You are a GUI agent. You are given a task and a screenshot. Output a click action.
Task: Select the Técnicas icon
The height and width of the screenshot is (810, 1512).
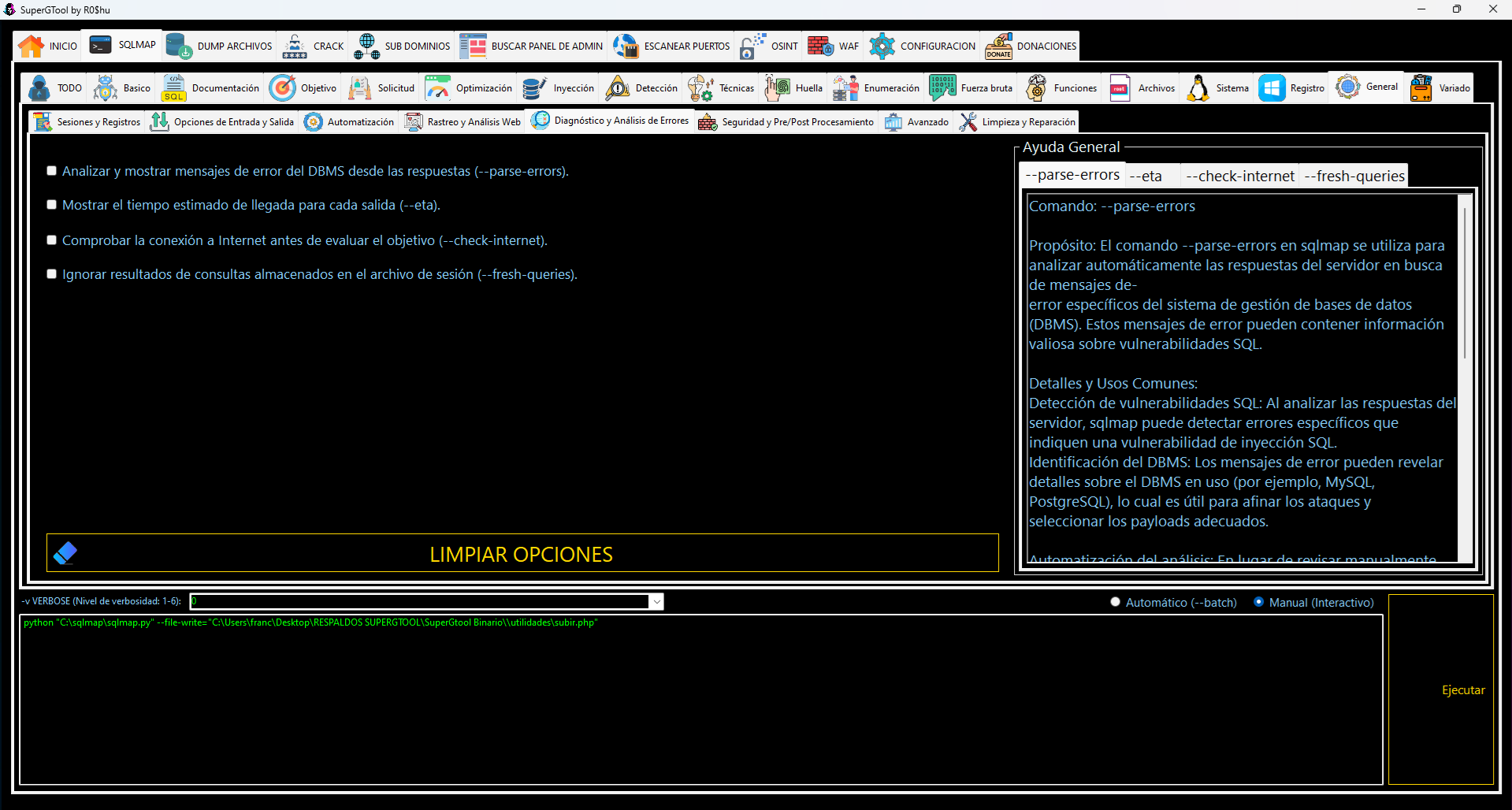click(701, 88)
